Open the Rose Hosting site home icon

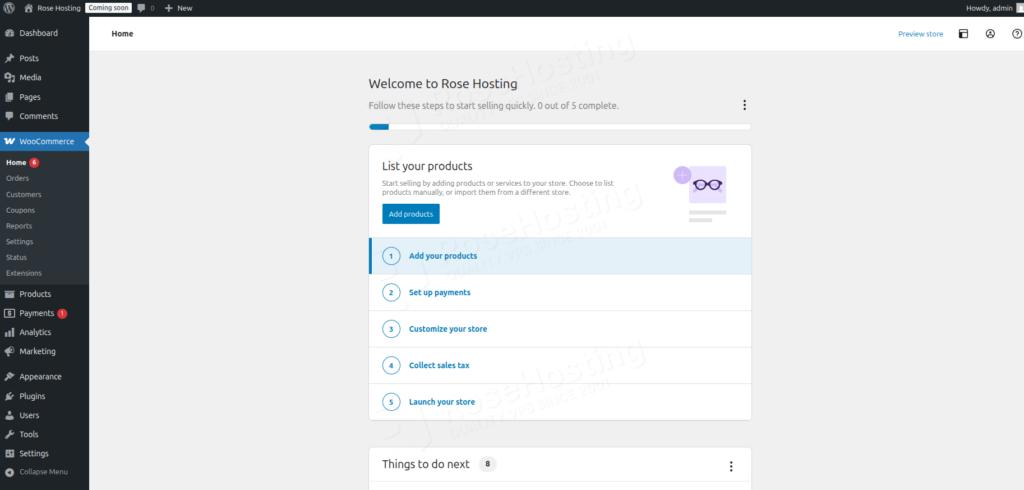(x=28, y=8)
